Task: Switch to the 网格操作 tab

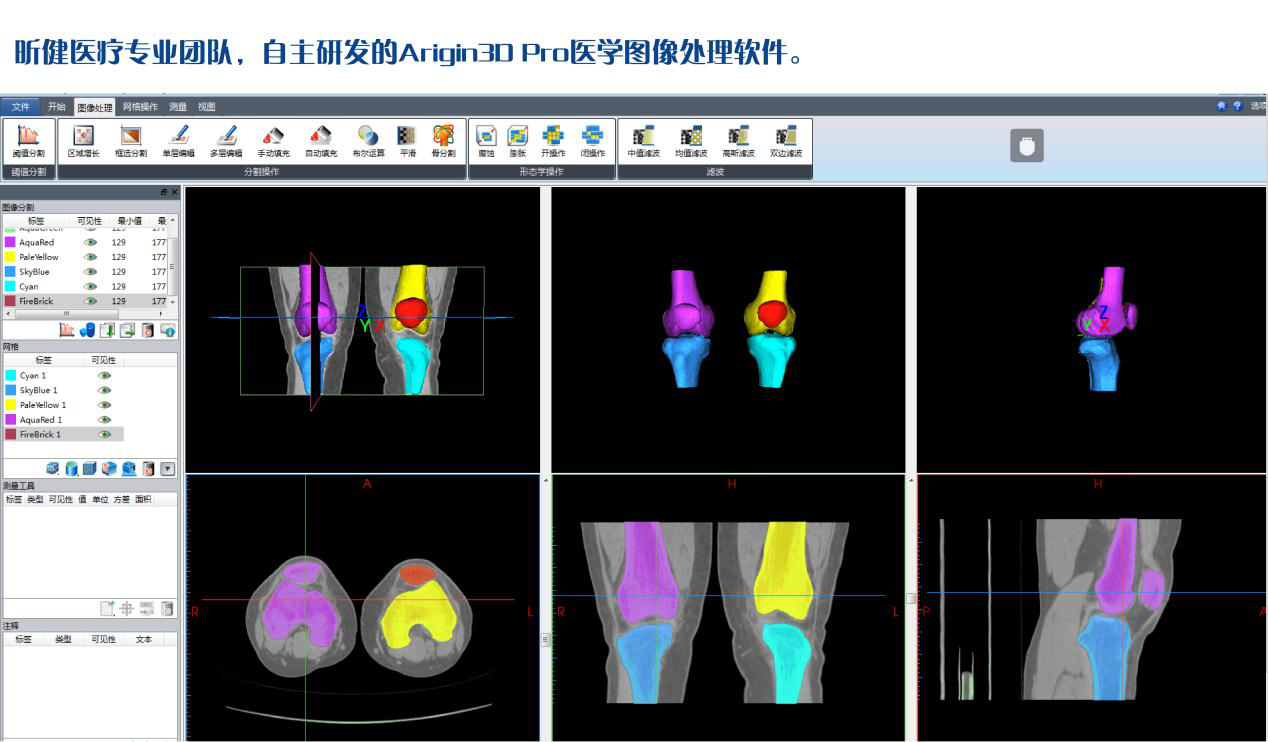Action: pyautogui.click(x=140, y=107)
